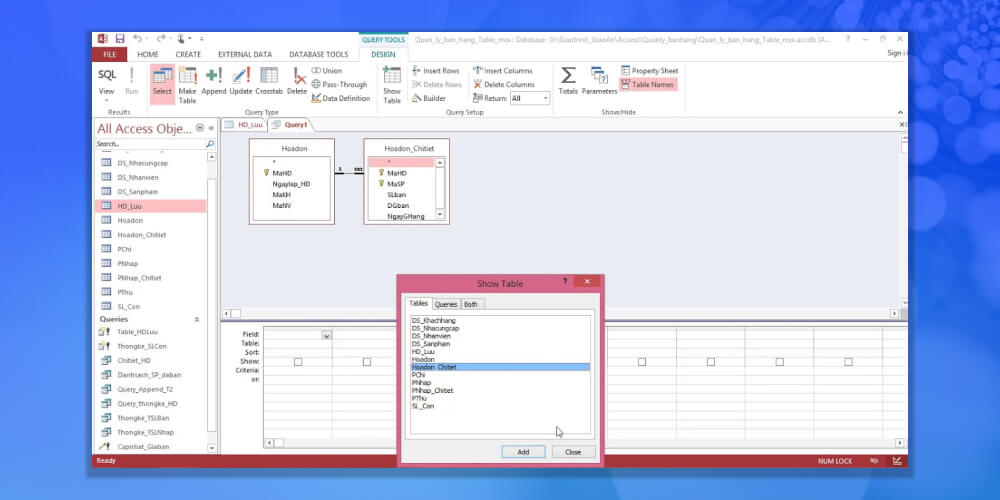
Task: Switch to the EXTERNAL DATA ribbon tab
Action: [x=245, y=54]
